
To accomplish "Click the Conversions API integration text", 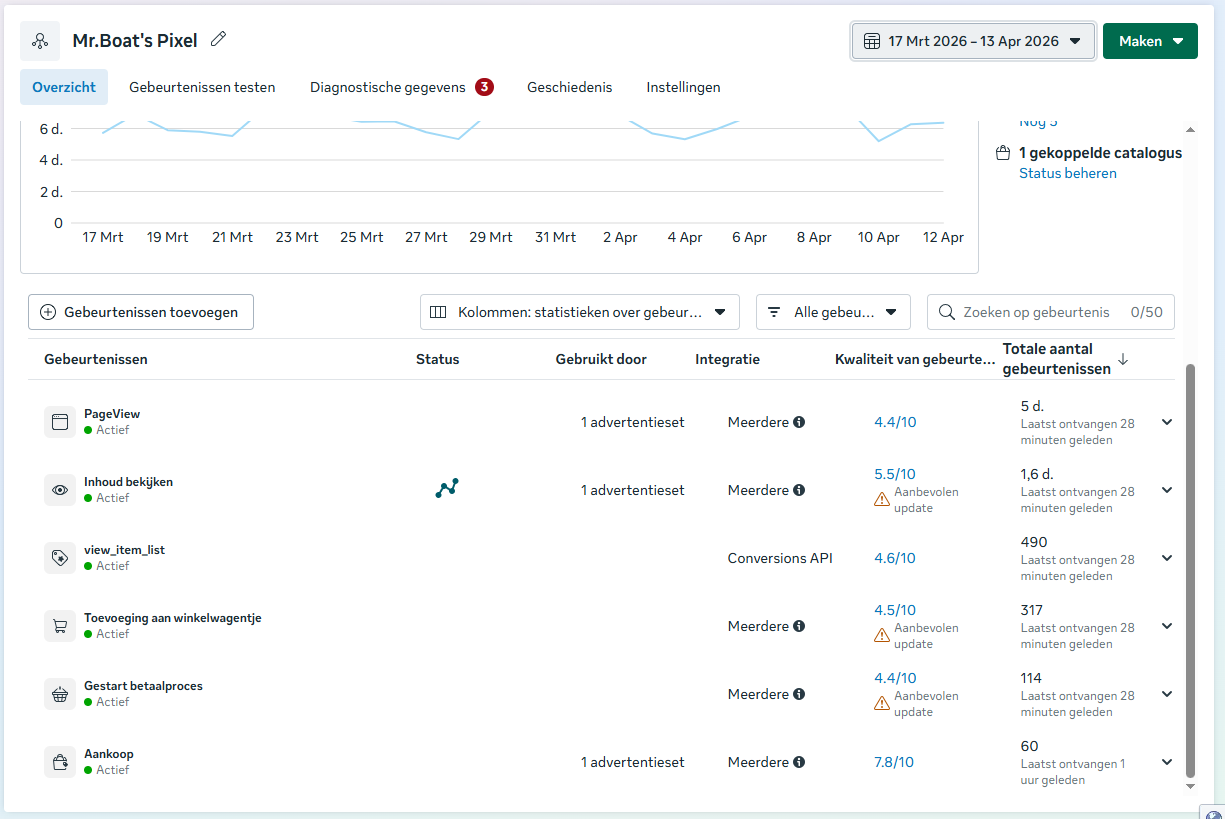I will [x=780, y=558].
